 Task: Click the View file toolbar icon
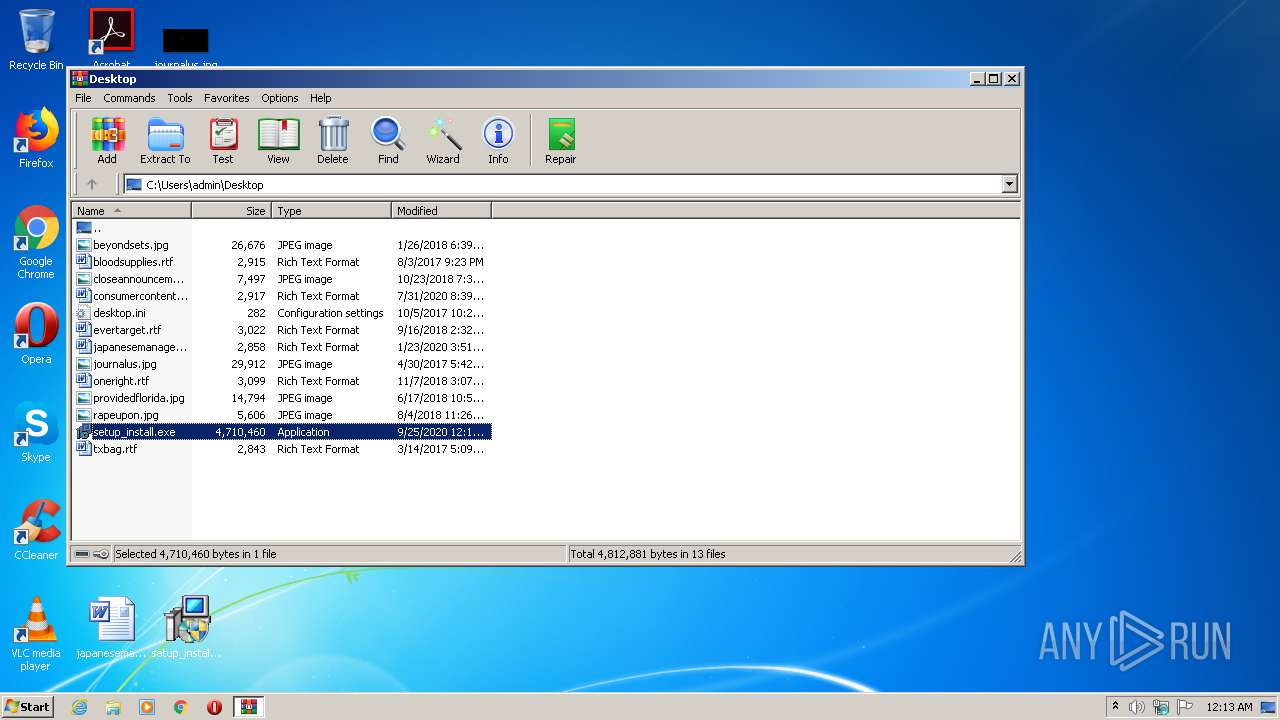pyautogui.click(x=278, y=141)
